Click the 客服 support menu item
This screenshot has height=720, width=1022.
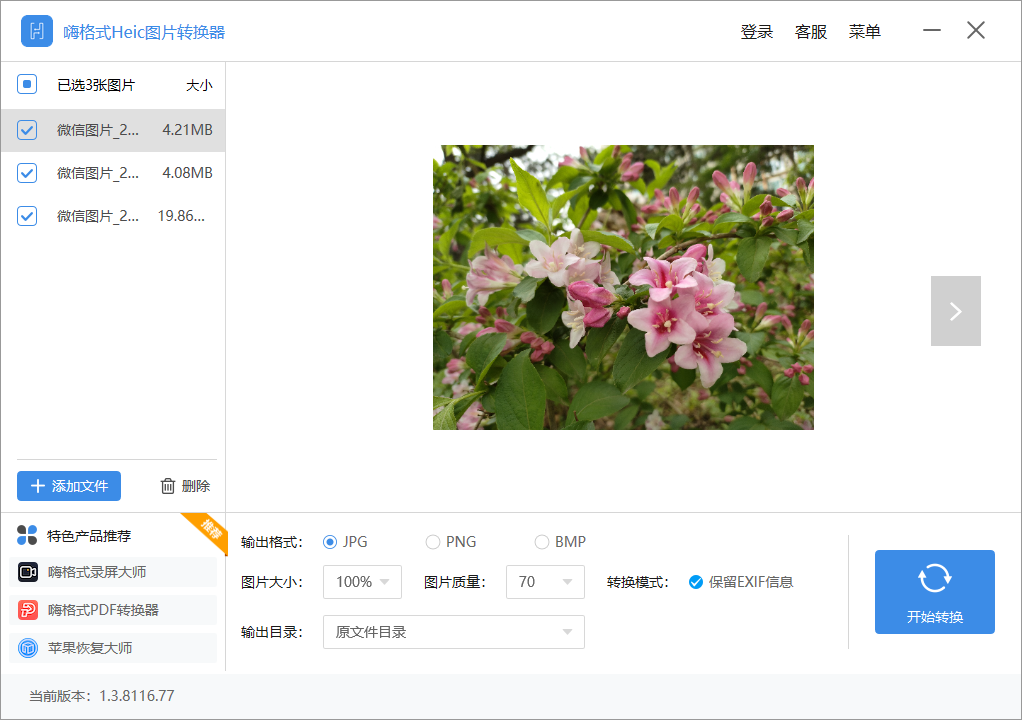[x=810, y=31]
